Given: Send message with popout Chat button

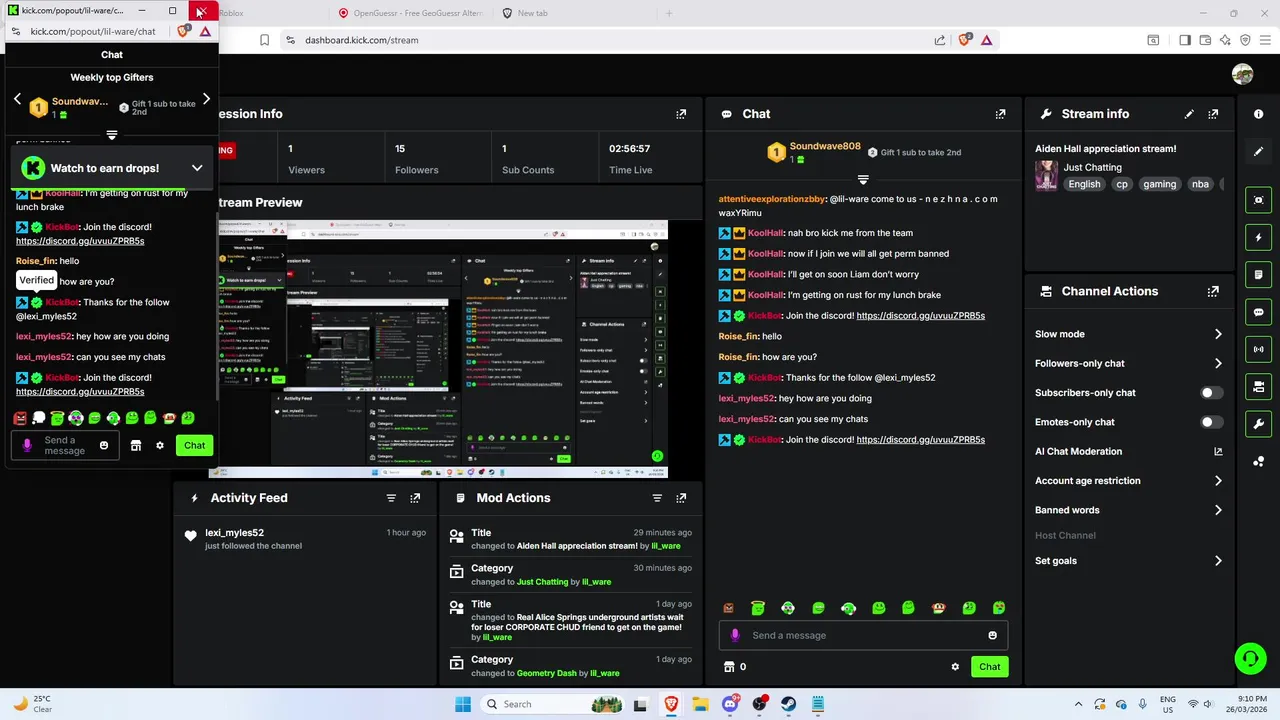Looking at the screenshot, I should click(194, 446).
